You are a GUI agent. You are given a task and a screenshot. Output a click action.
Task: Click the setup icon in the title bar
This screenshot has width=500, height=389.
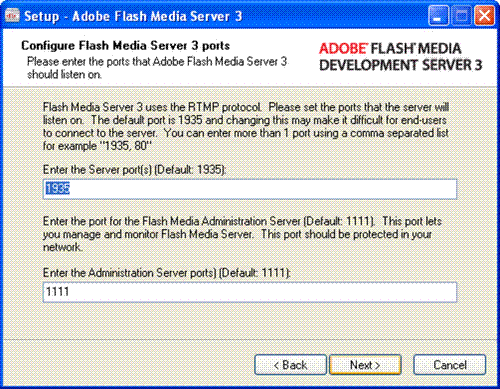tap(12, 16)
